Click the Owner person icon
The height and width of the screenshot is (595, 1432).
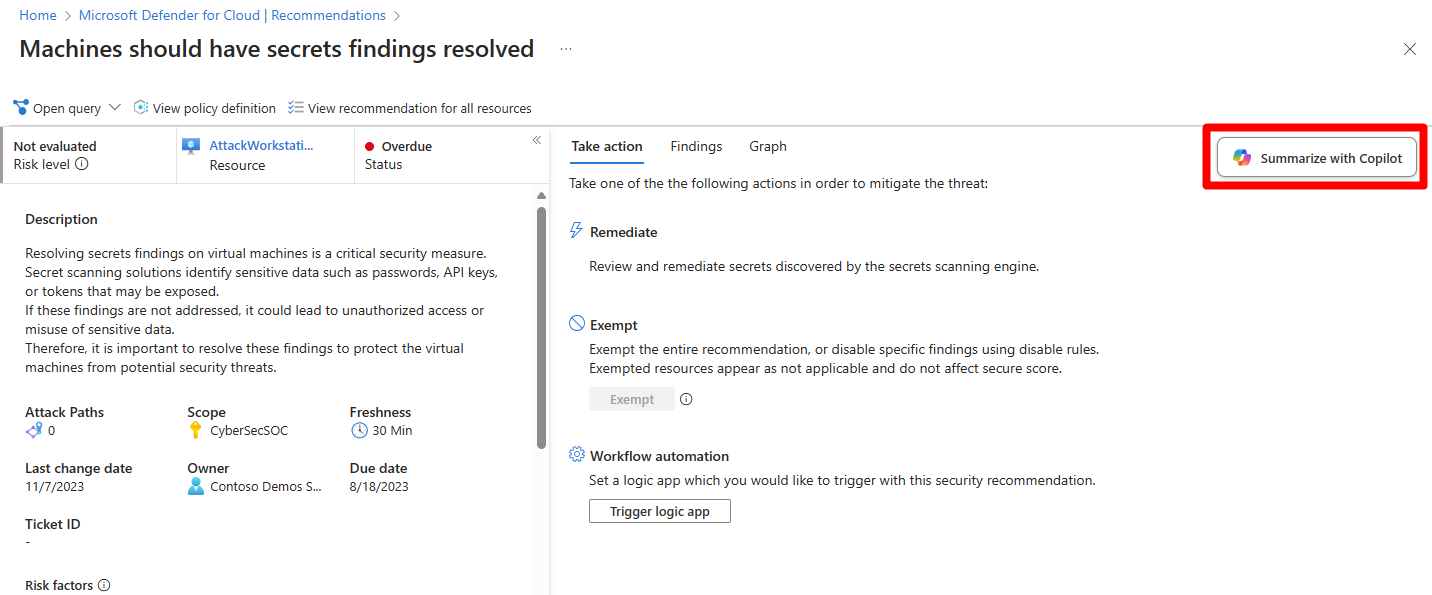pyautogui.click(x=196, y=486)
